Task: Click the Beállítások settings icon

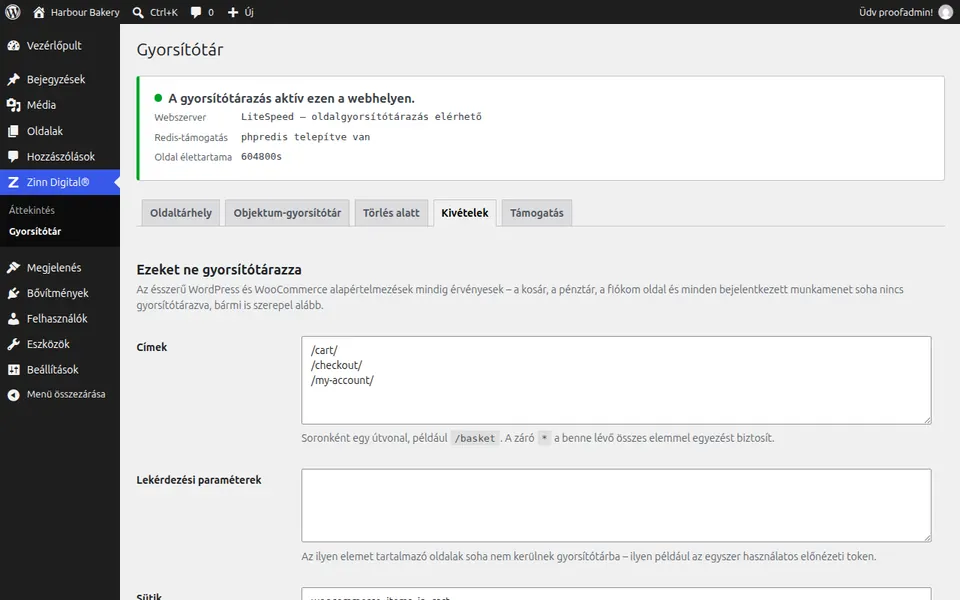Action: [13, 370]
